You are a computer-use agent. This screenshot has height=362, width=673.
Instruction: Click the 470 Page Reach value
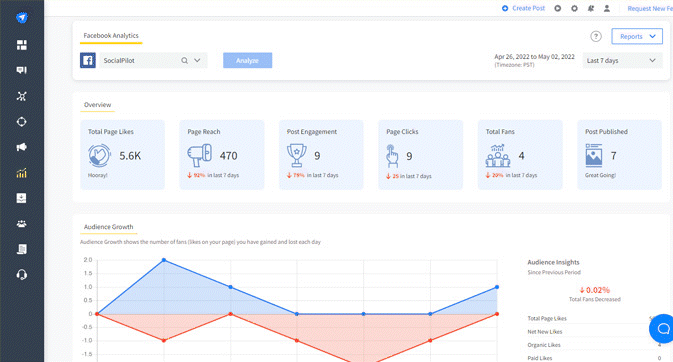pos(228,156)
